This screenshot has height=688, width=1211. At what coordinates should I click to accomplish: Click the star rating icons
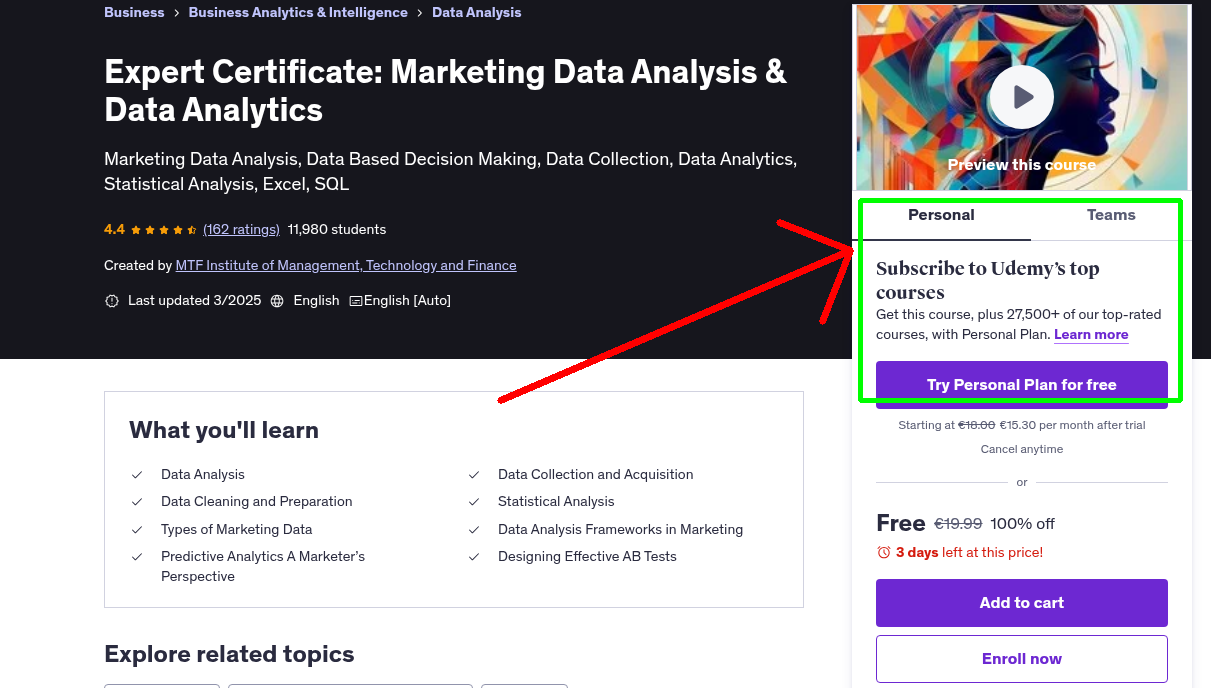[164, 230]
